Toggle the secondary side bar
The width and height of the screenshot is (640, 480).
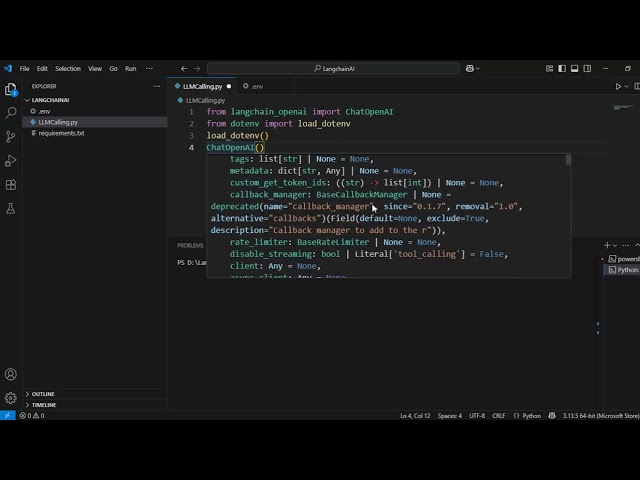(x=587, y=69)
